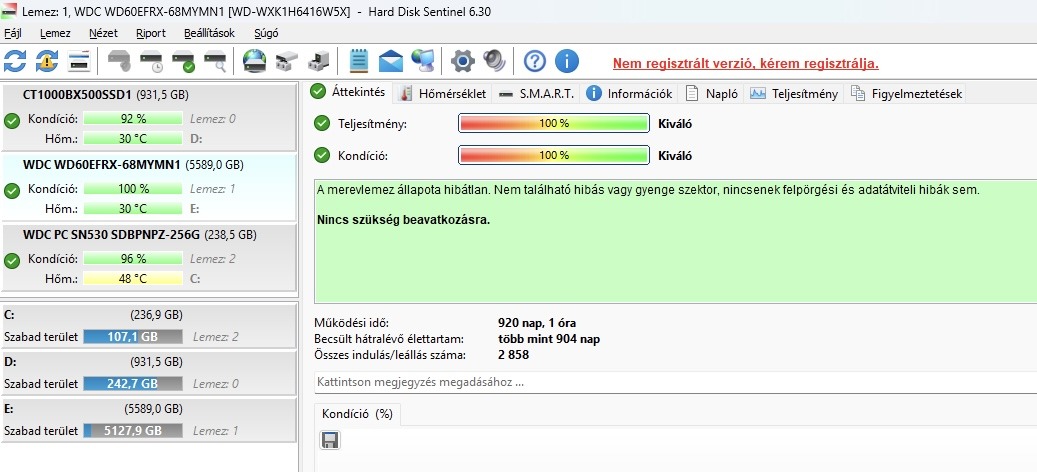
Task: Click green status check of SN530 disk
Action: pyautogui.click(x=12, y=261)
